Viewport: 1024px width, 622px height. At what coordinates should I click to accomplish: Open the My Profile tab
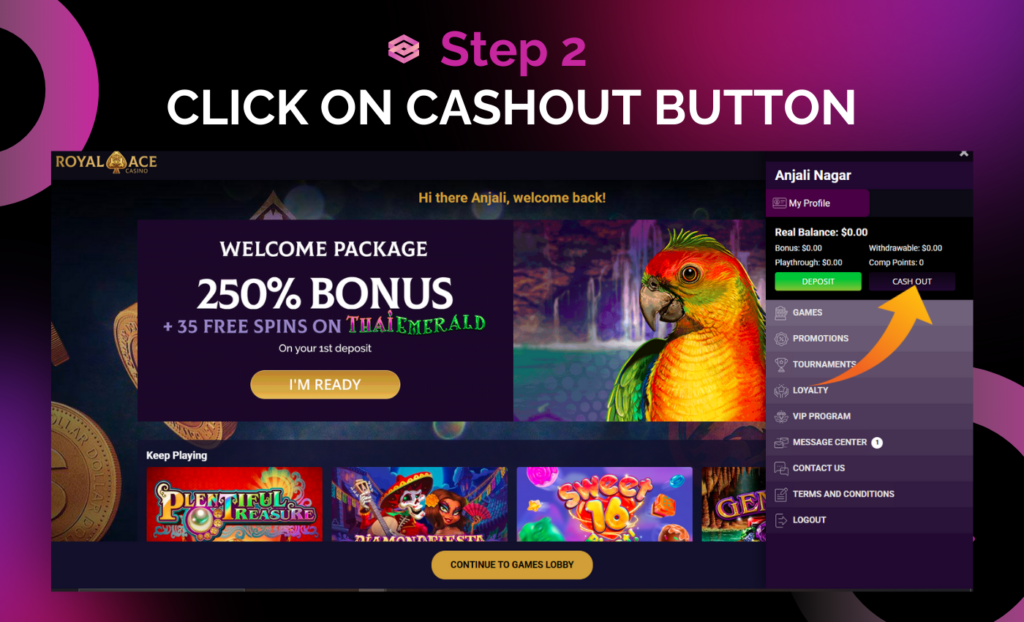point(817,203)
